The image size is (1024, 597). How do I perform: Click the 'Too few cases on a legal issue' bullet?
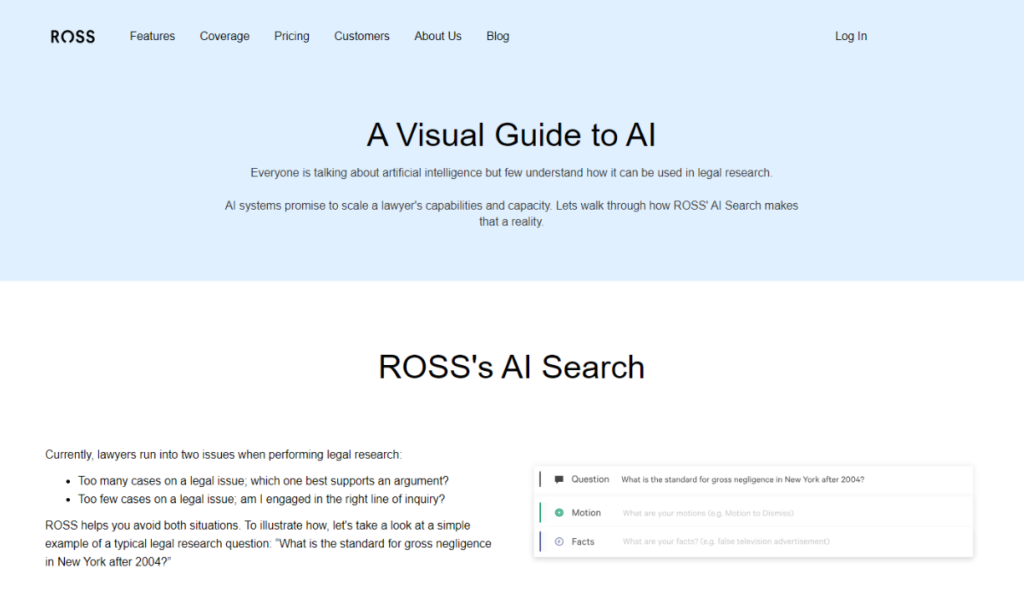[x=261, y=499]
